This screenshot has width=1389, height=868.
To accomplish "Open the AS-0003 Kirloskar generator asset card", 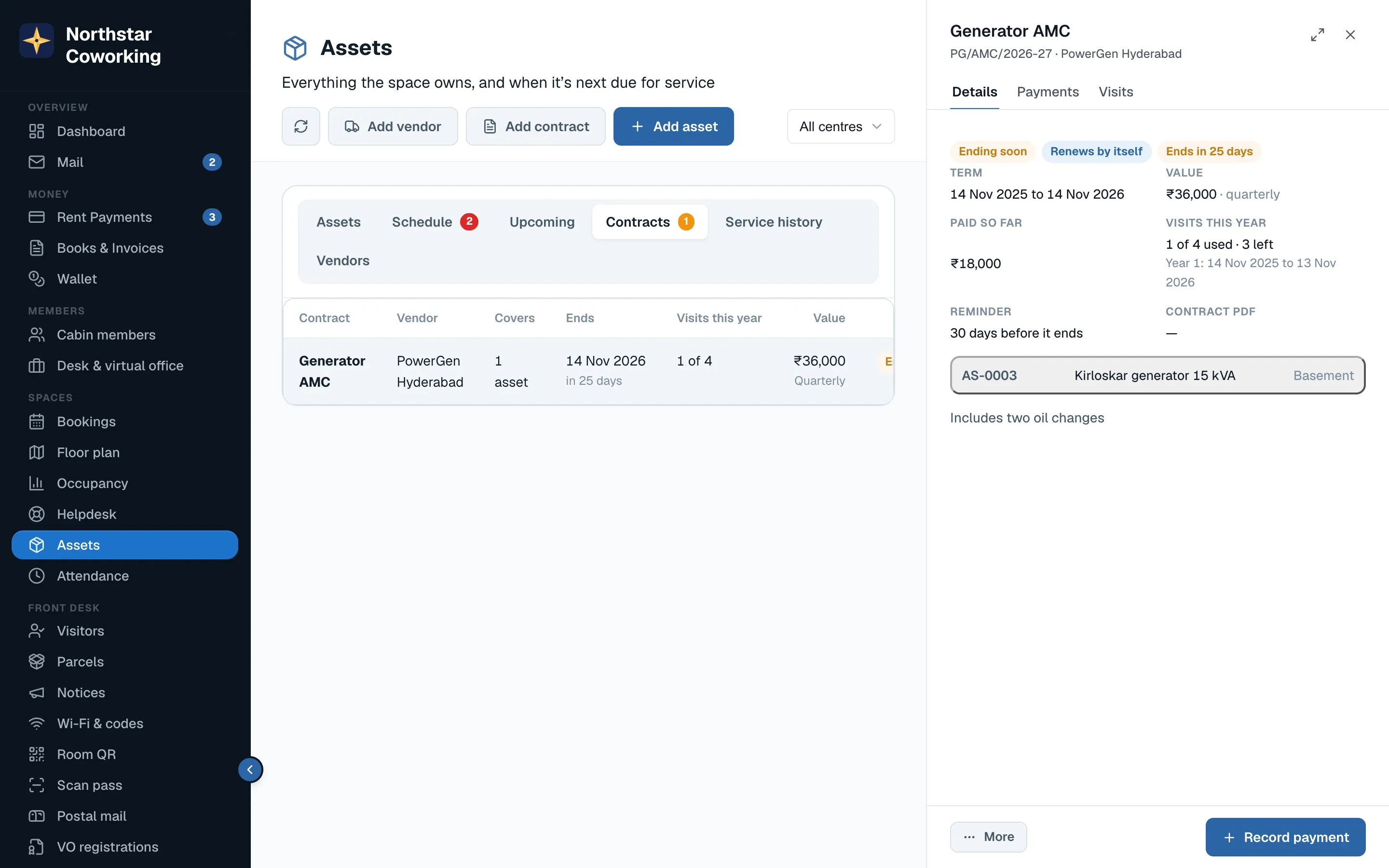I will click(x=1157, y=376).
